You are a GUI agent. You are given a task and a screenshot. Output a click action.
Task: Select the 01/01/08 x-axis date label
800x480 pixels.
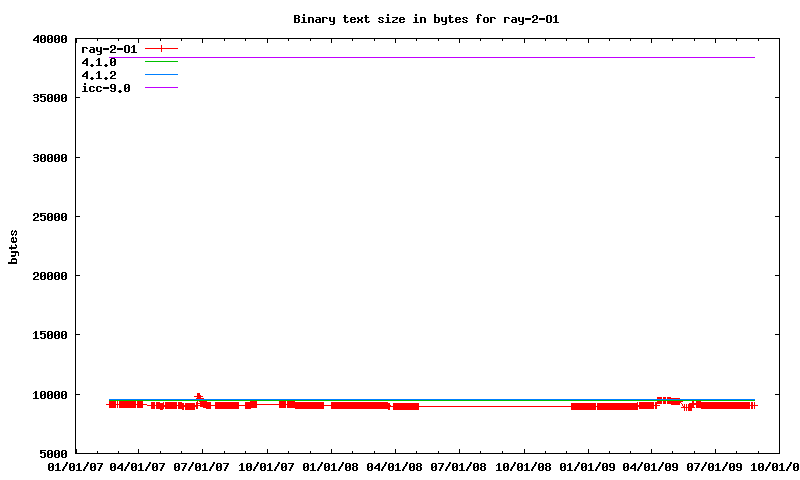(331, 466)
